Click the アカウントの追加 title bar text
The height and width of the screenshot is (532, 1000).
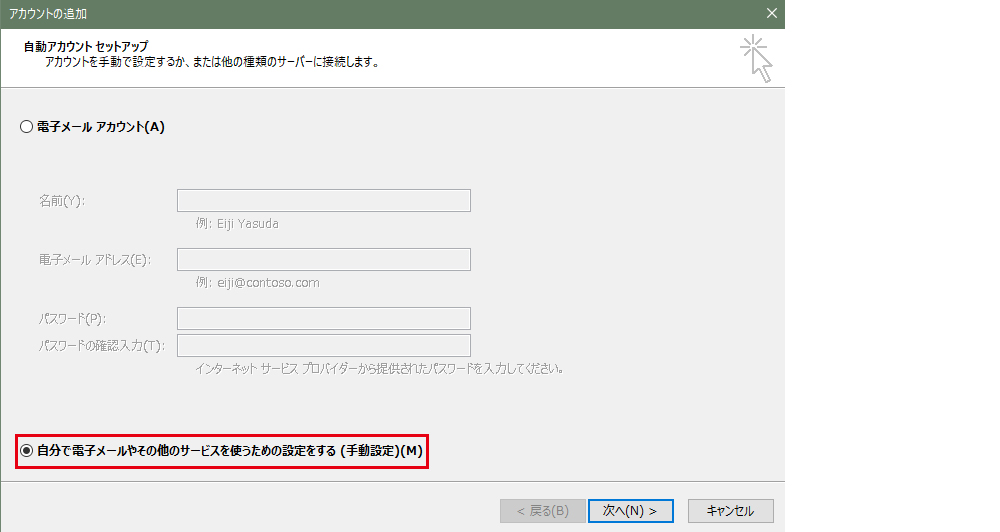(48, 13)
